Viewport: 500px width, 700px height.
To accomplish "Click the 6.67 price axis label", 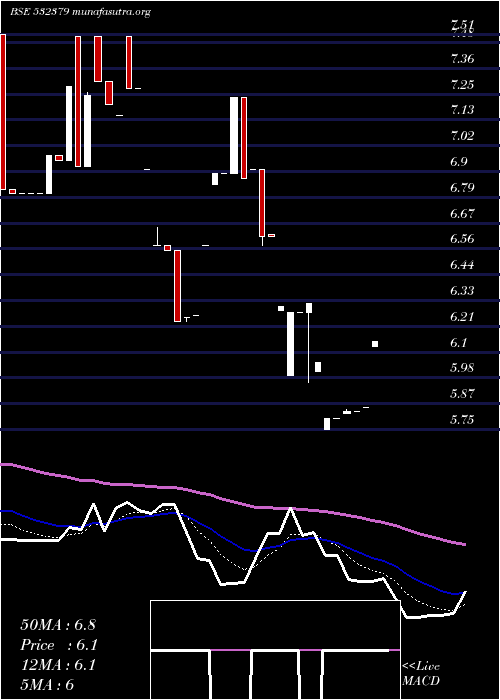I will (462, 213).
